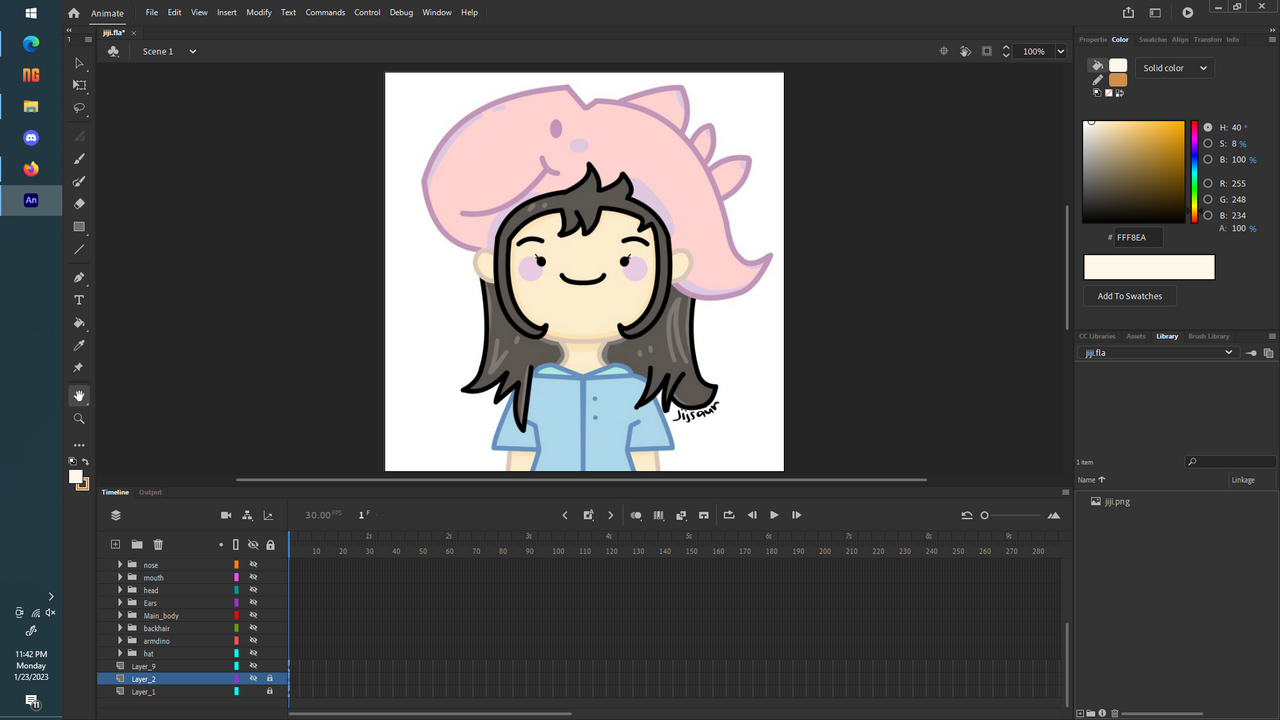The height and width of the screenshot is (720, 1280).
Task: Select the Line tool
Action: tap(80, 250)
